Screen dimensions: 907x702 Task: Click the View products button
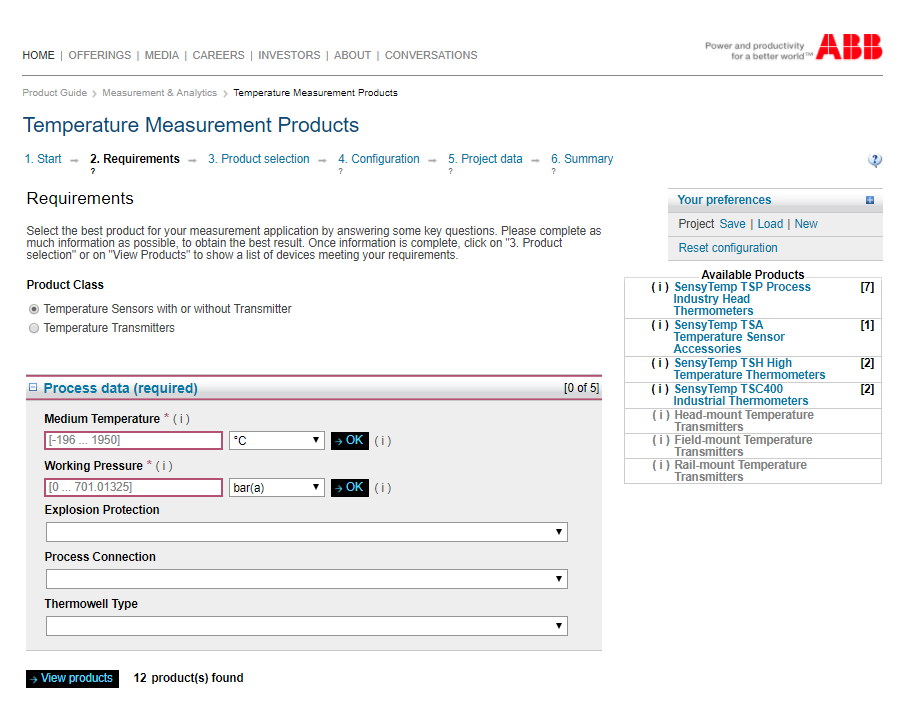[72, 678]
